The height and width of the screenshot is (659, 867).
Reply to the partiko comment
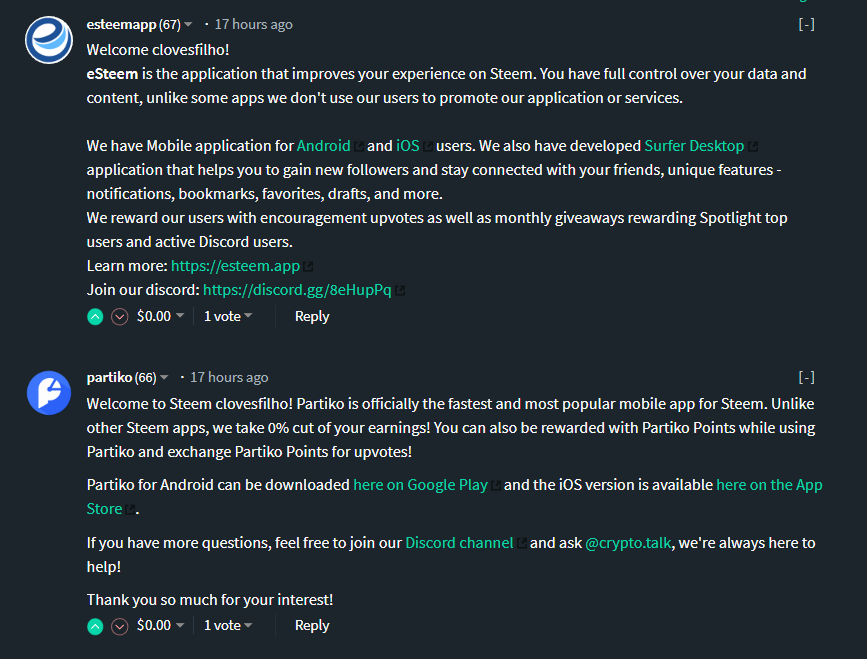pos(312,625)
